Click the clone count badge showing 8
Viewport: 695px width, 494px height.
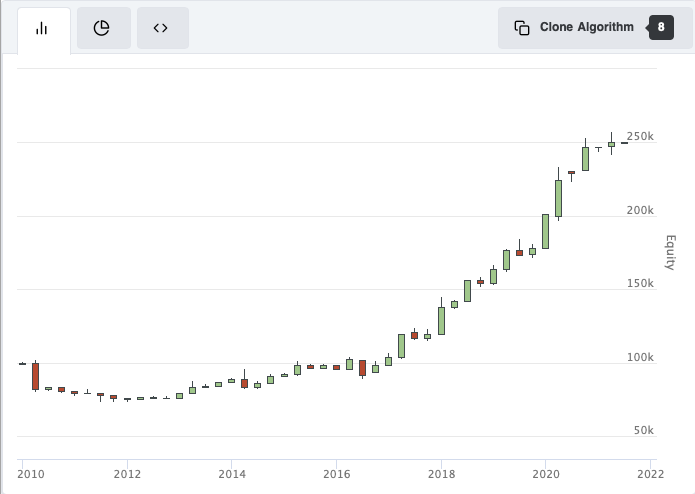pyautogui.click(x=661, y=28)
